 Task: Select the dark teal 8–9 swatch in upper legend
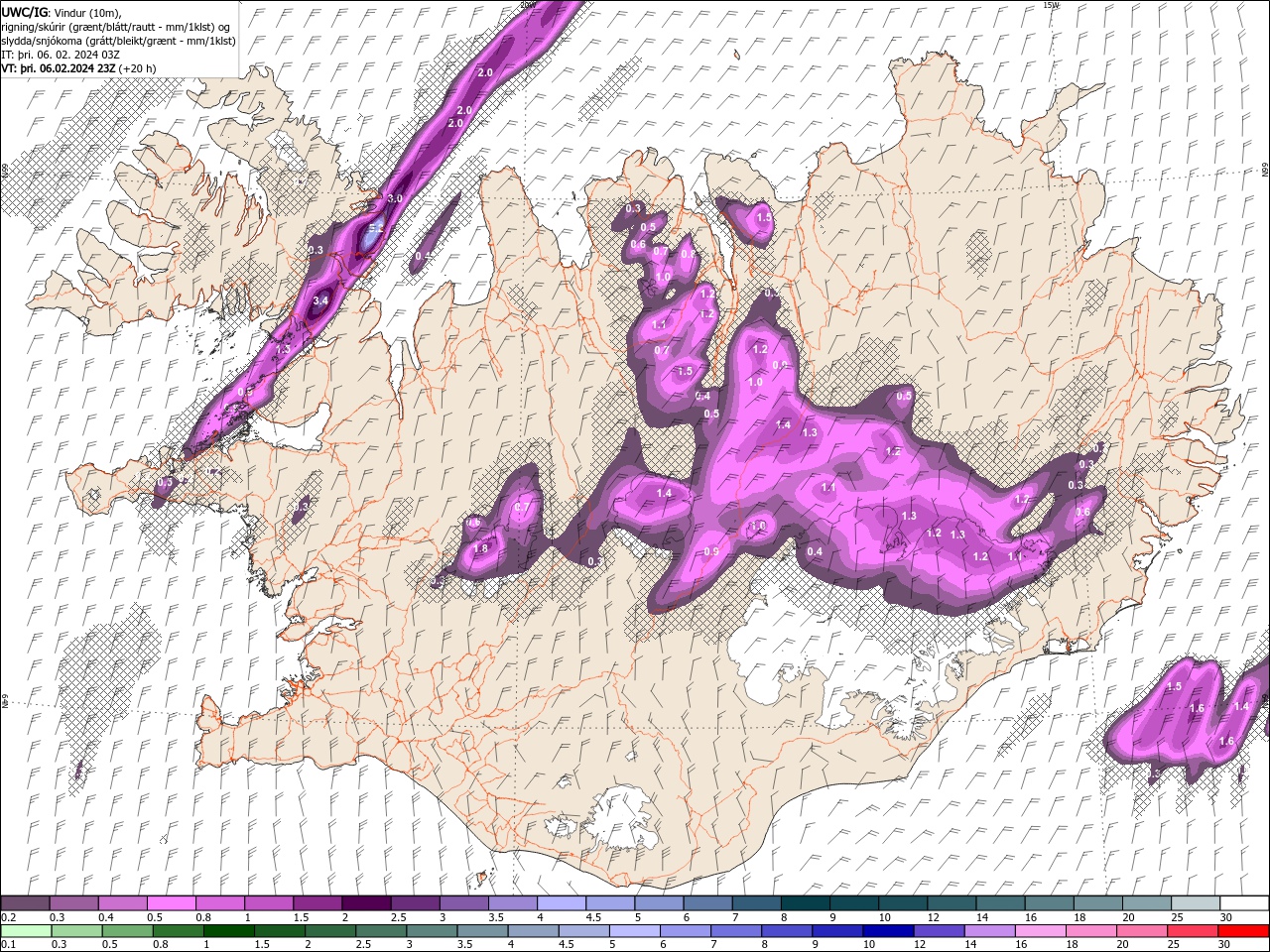click(x=806, y=903)
